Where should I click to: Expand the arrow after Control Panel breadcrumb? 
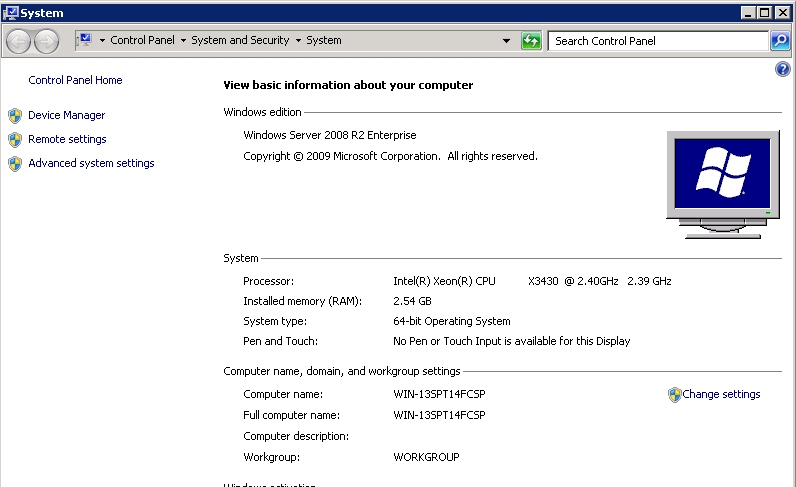[x=183, y=41]
